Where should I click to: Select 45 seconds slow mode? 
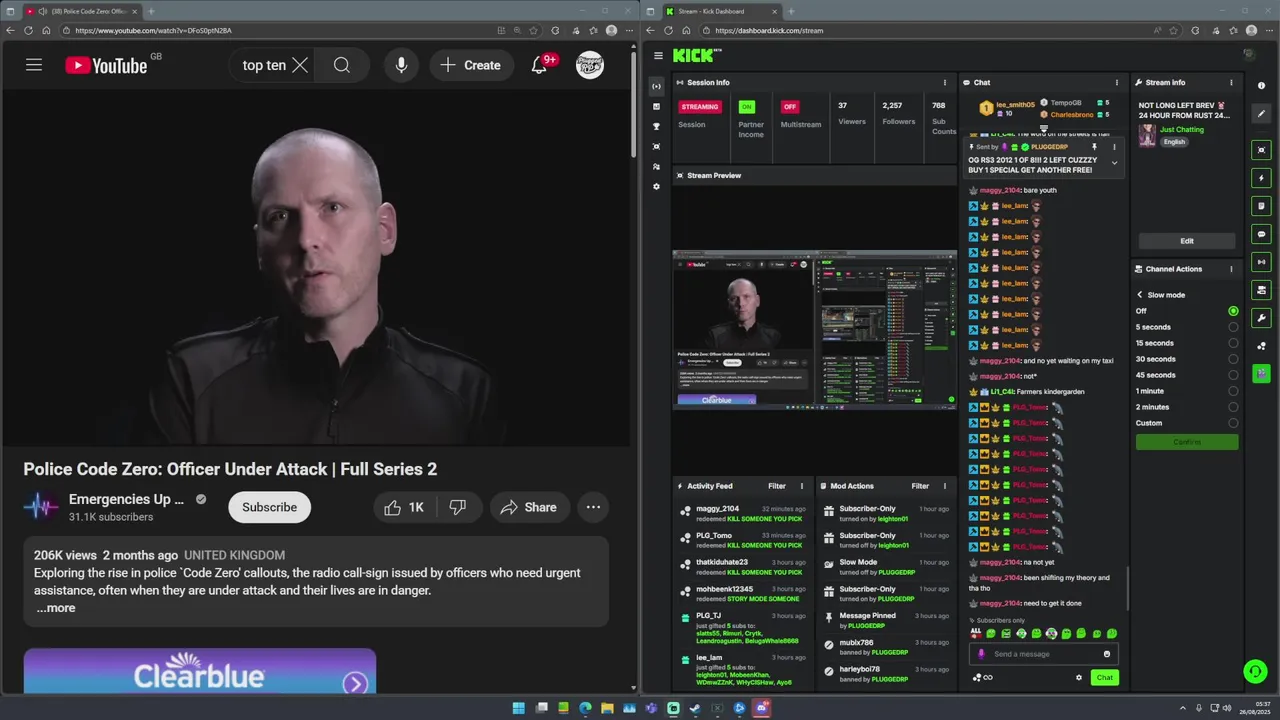coord(1233,375)
